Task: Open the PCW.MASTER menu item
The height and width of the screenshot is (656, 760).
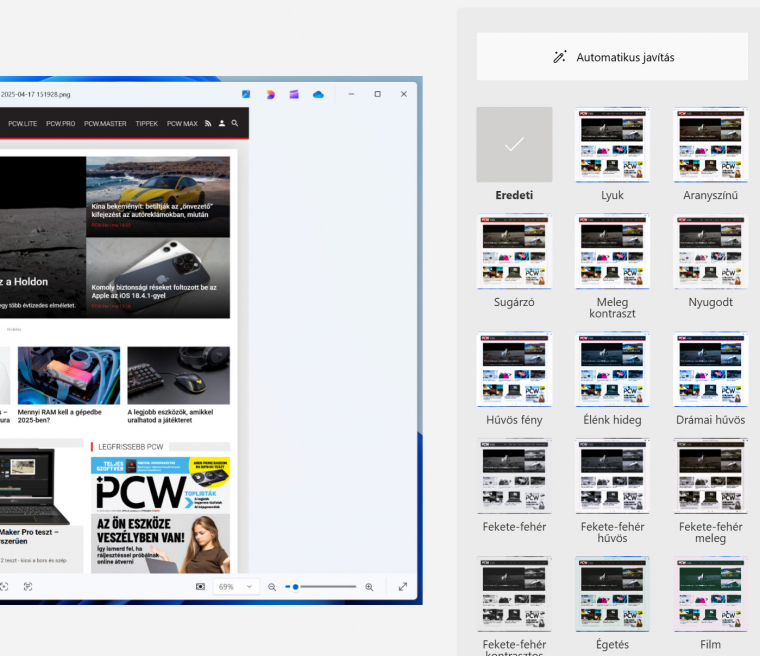Action: click(105, 124)
